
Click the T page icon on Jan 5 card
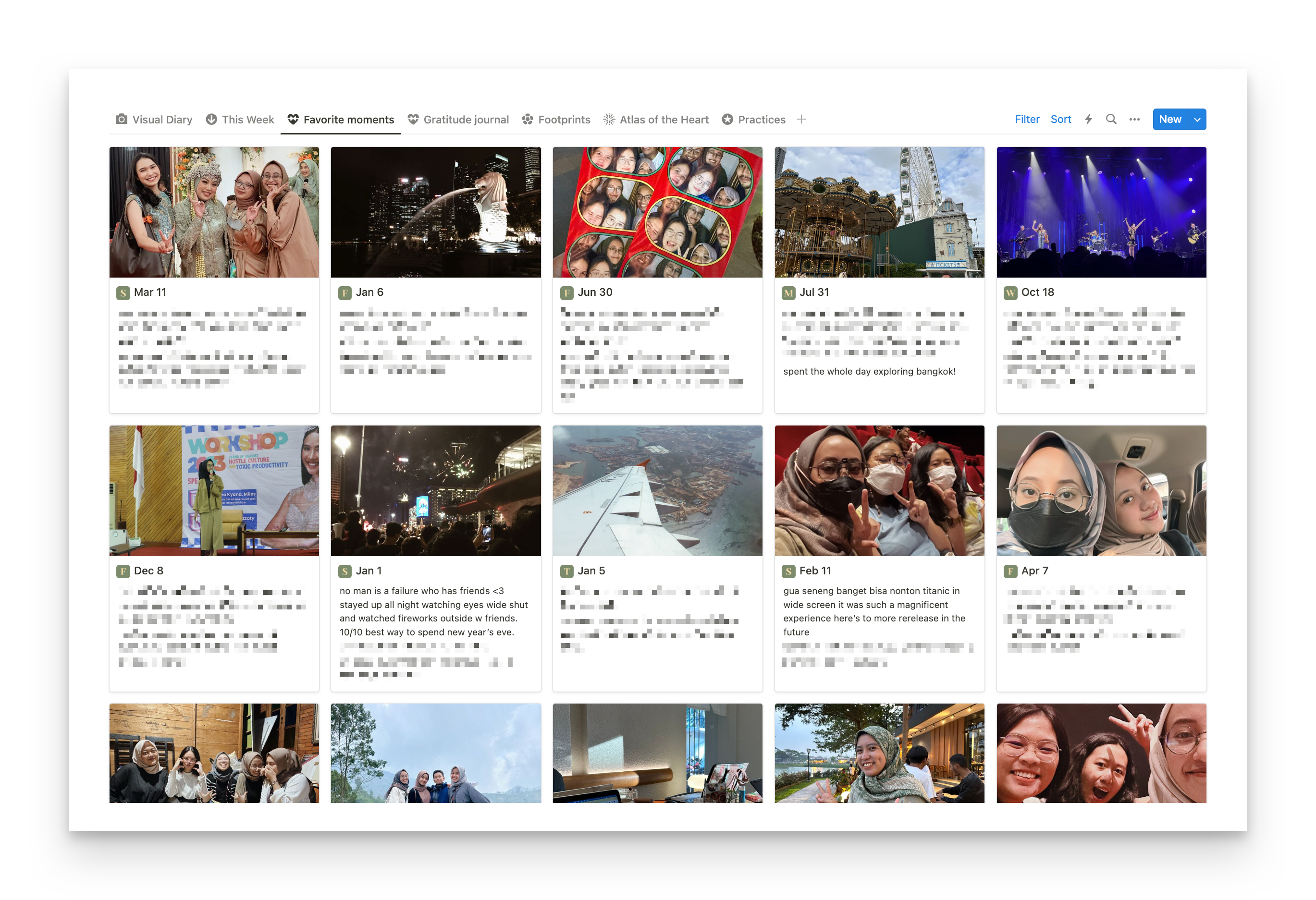567,571
